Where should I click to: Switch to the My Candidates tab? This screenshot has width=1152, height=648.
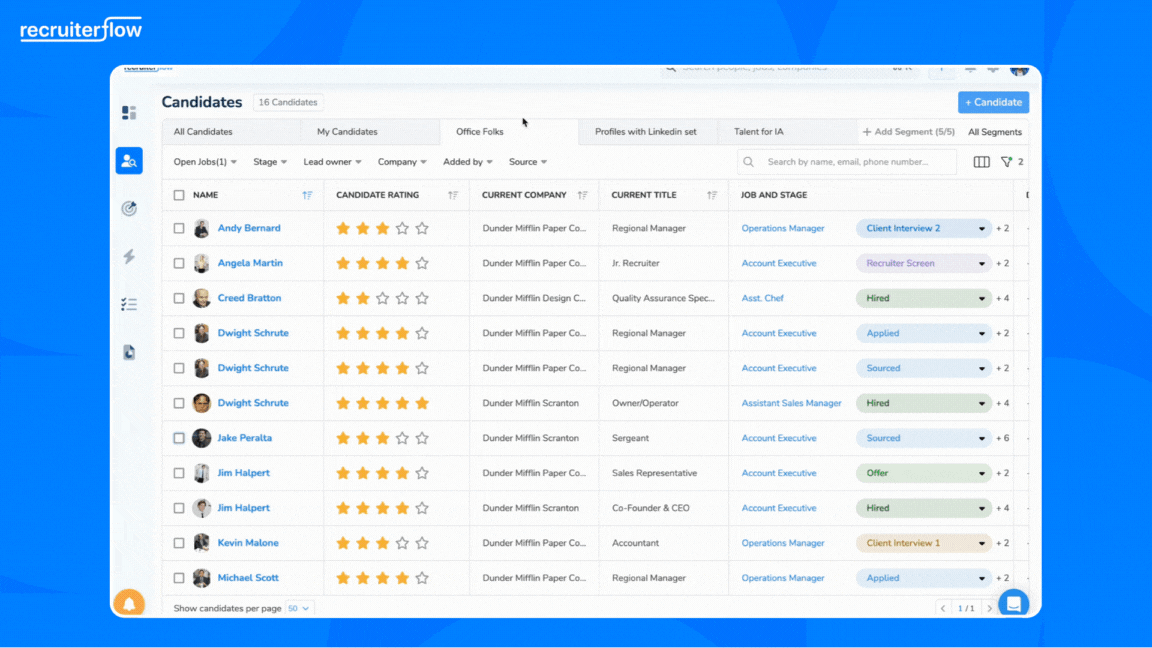click(x=347, y=132)
